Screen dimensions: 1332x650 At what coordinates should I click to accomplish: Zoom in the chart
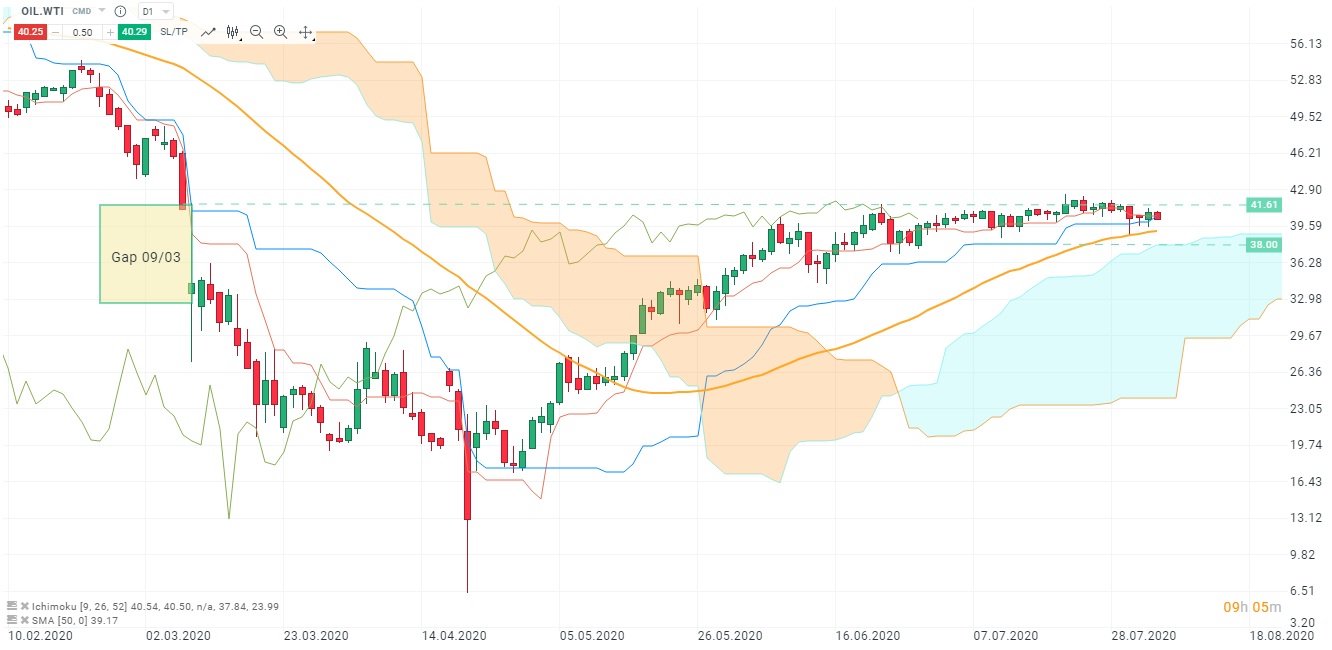[280, 32]
